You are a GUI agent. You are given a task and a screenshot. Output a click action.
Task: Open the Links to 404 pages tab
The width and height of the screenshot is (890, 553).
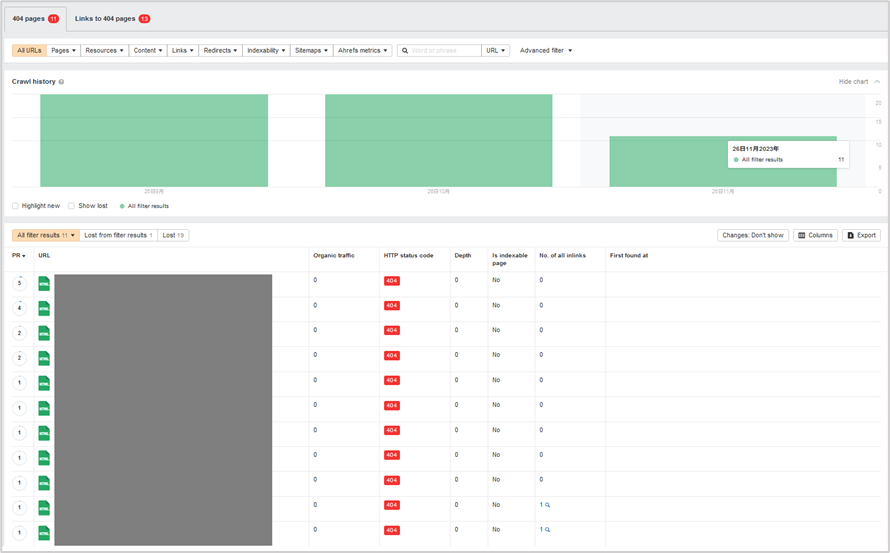[x=112, y=19]
